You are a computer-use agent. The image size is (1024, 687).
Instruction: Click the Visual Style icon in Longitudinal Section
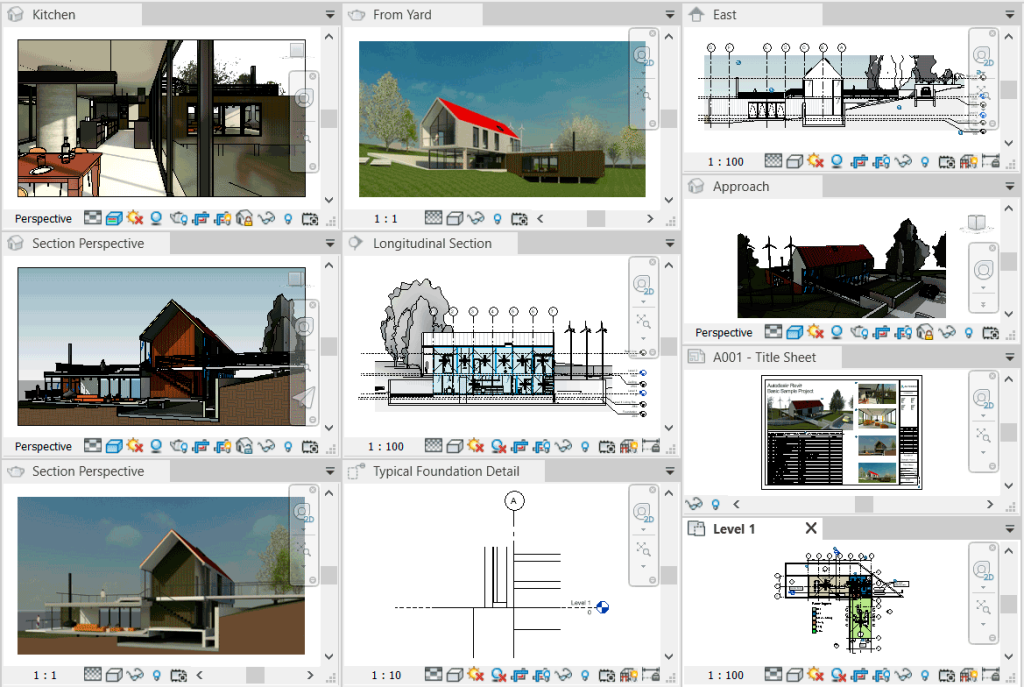[x=454, y=446]
